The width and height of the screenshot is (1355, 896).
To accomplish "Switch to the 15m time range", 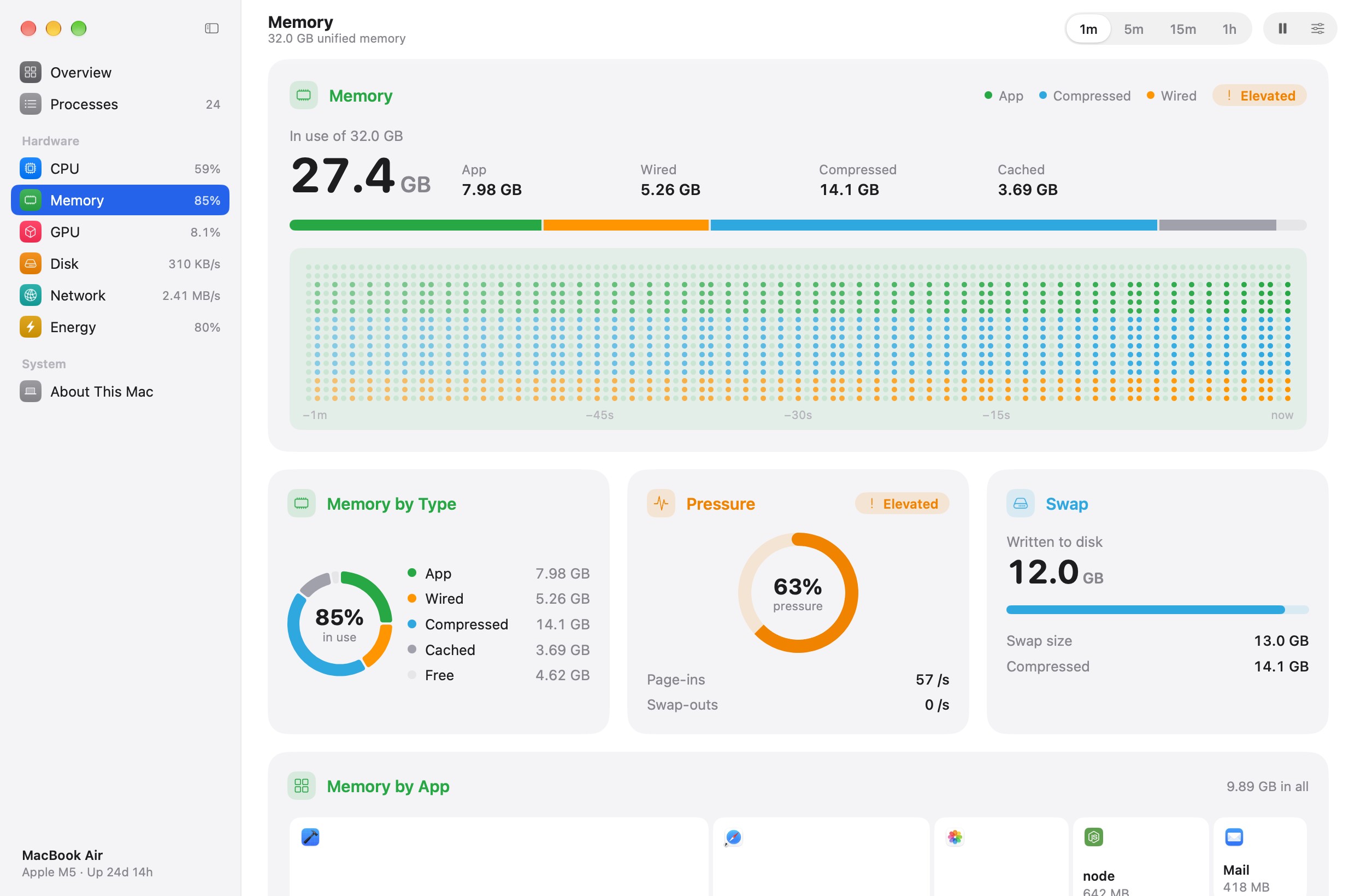I will click(1182, 28).
